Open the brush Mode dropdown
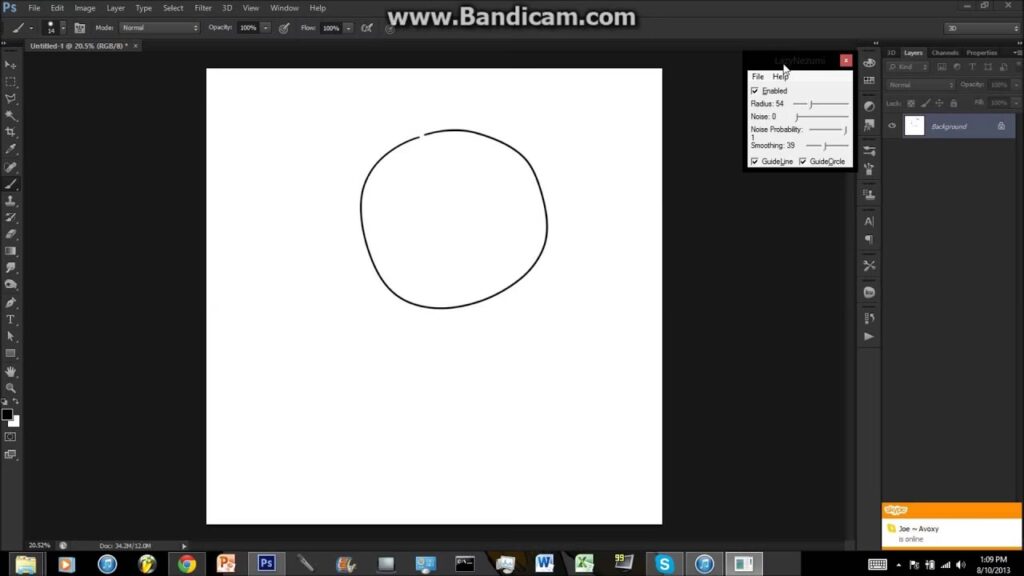1024x576 pixels. 159,28
